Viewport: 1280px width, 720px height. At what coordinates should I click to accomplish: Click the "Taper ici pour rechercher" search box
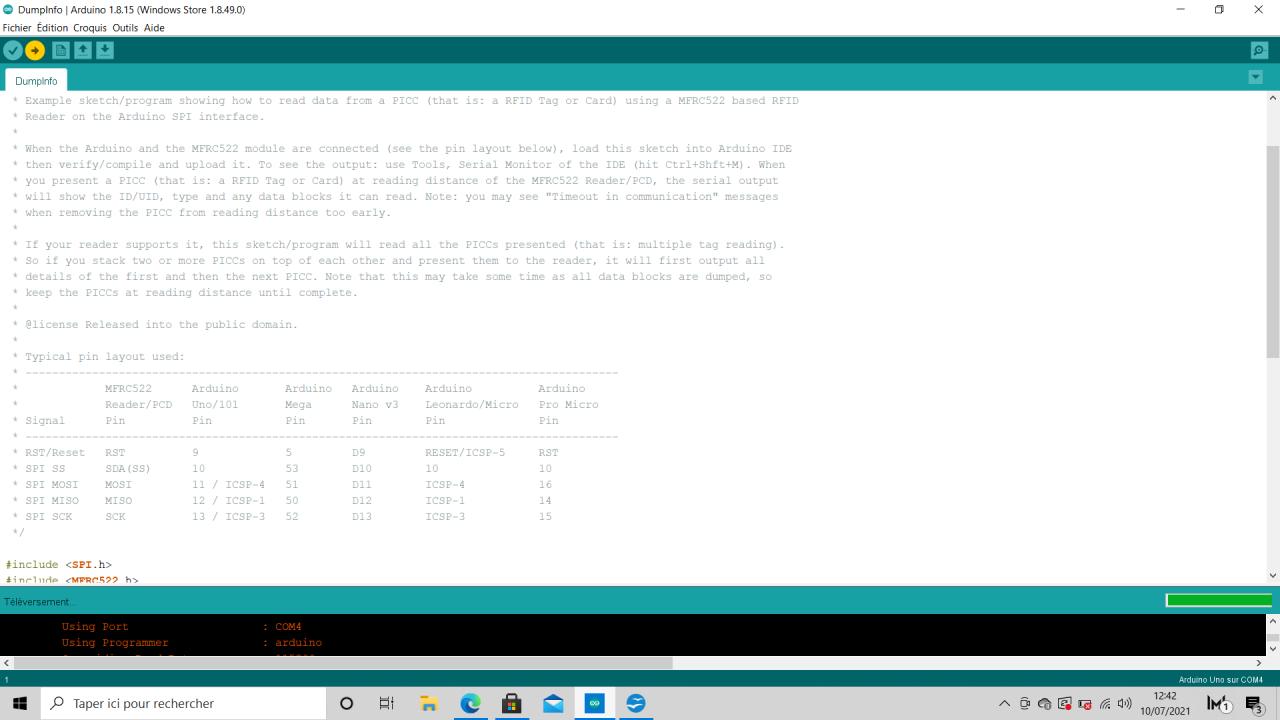point(183,704)
